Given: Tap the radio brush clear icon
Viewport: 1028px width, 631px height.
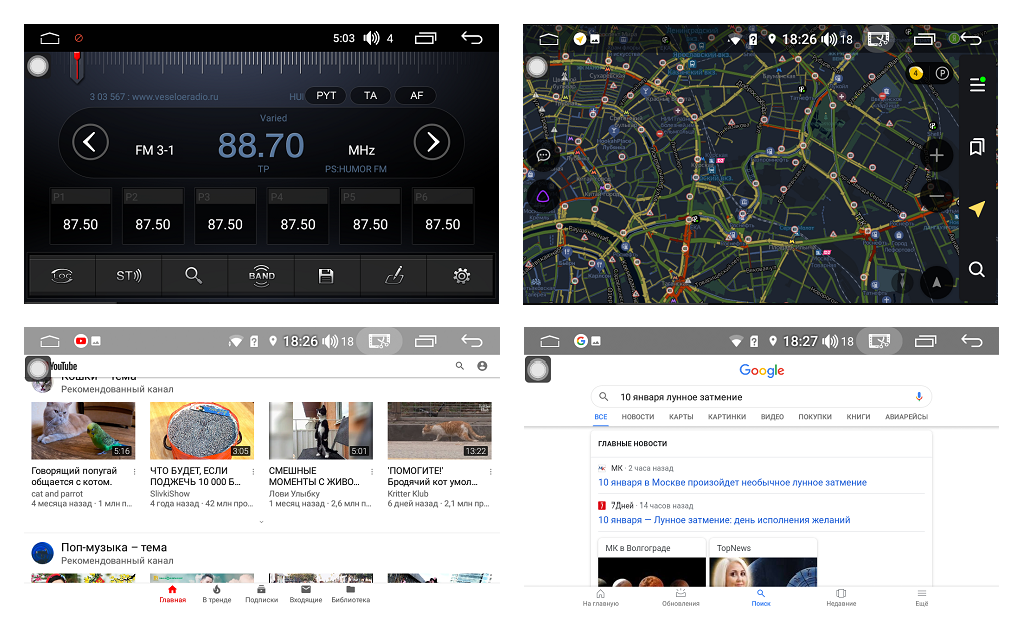Looking at the screenshot, I should 394,275.
